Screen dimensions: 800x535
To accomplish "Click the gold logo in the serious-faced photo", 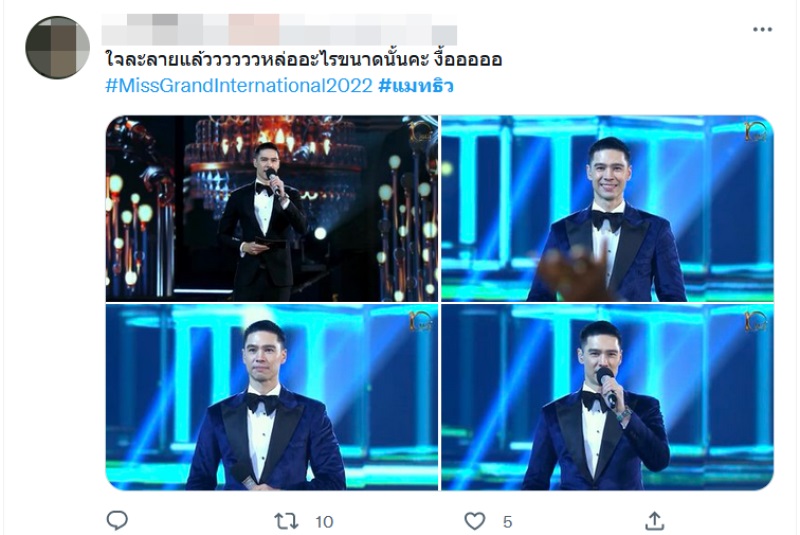I will (420, 321).
